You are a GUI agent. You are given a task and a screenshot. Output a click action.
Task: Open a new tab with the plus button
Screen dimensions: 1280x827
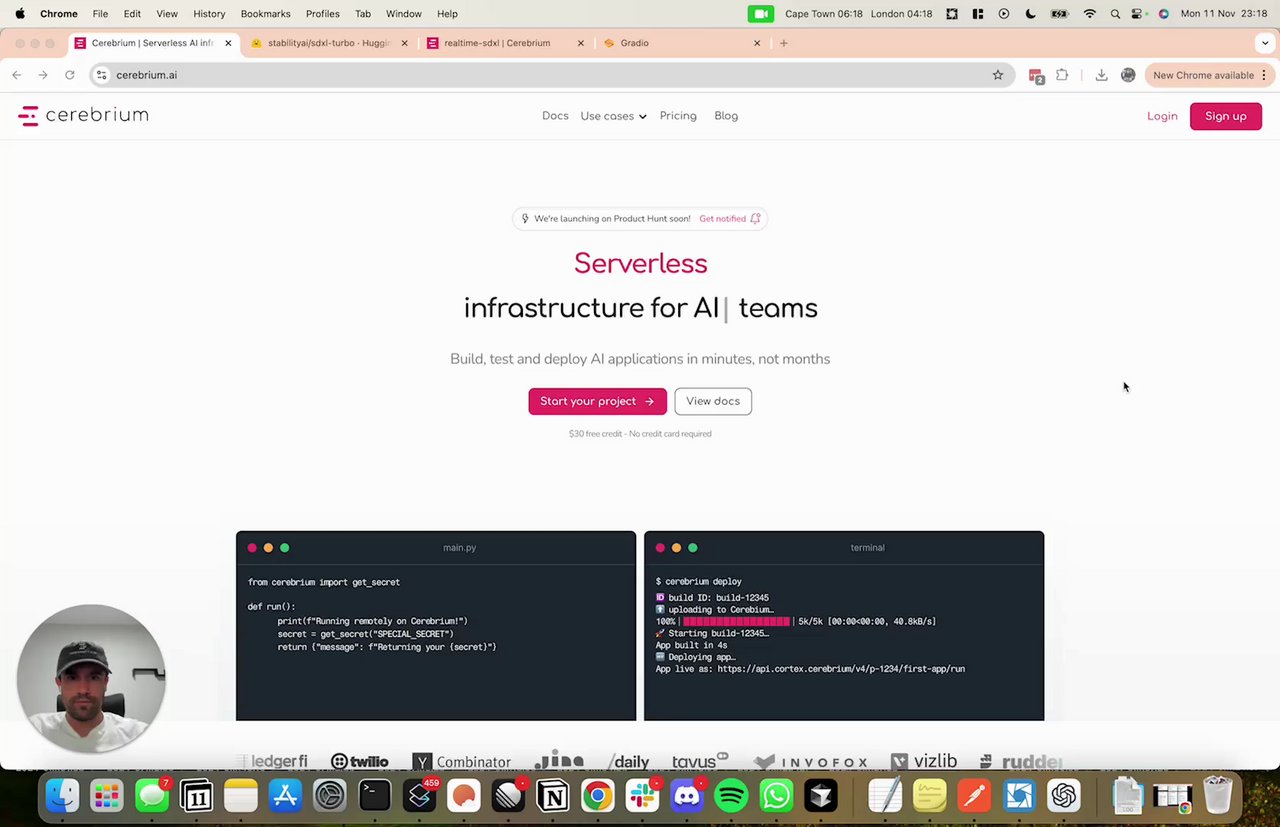click(783, 43)
